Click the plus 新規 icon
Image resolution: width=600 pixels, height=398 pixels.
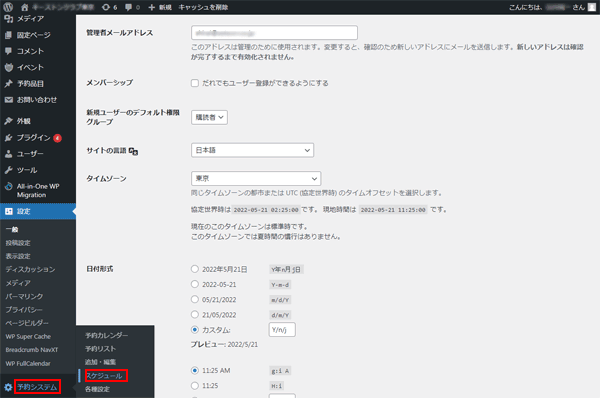(x=152, y=7)
